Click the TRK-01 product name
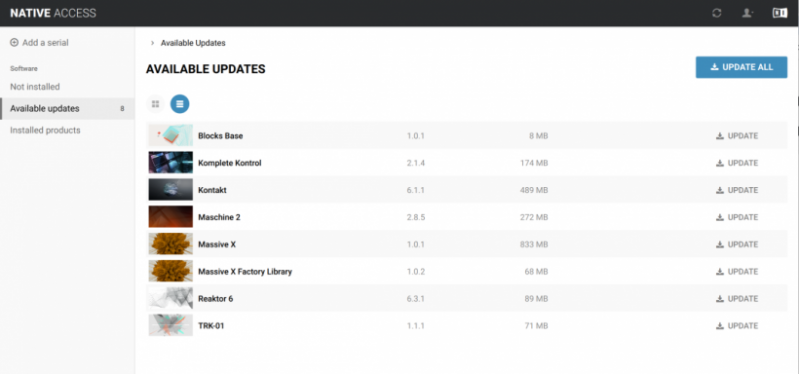 [211, 326]
